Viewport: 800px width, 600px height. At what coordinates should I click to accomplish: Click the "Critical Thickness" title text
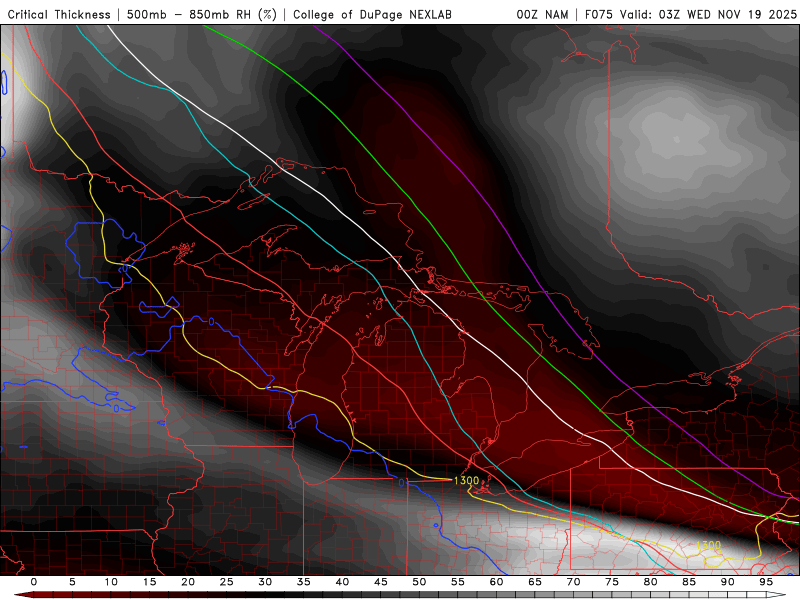pos(59,15)
